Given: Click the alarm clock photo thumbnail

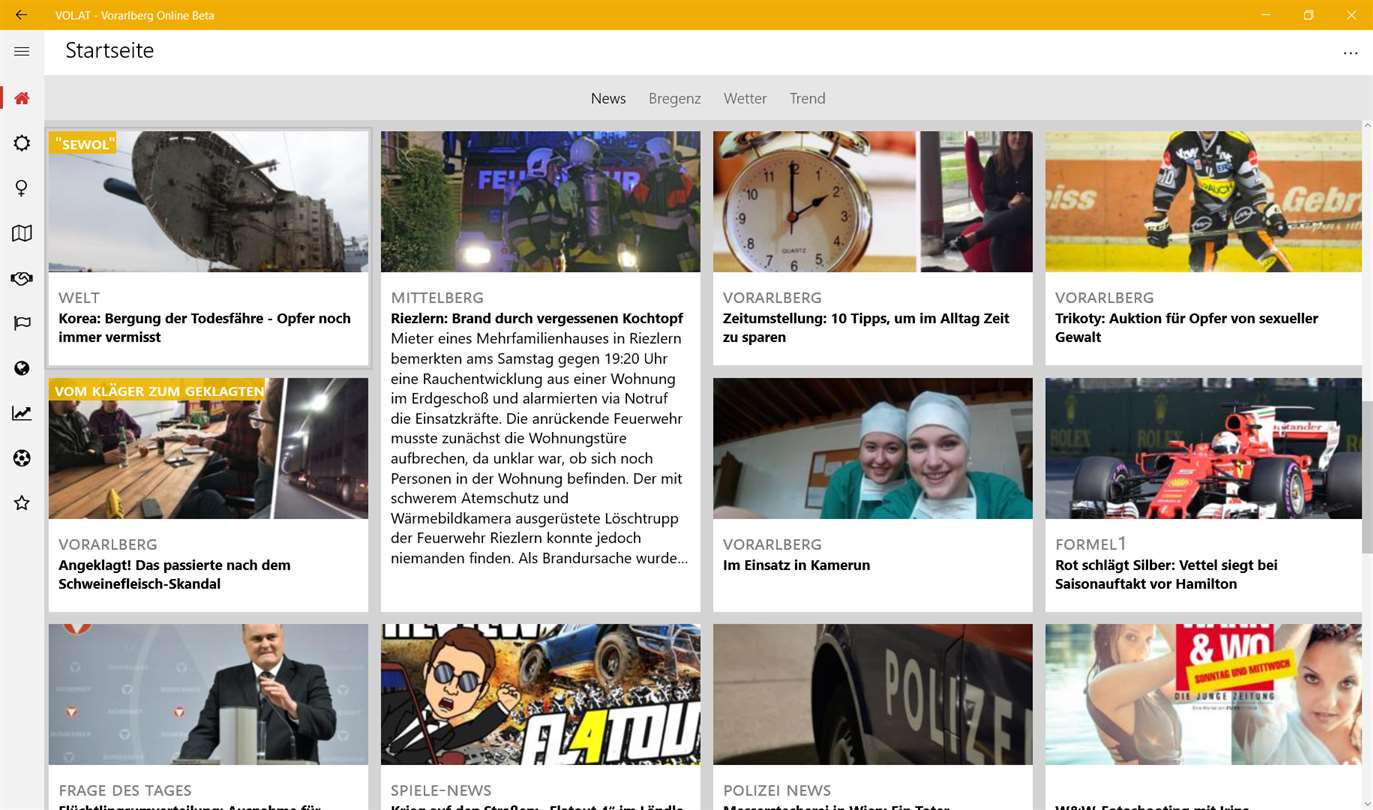Looking at the screenshot, I should pos(873,202).
